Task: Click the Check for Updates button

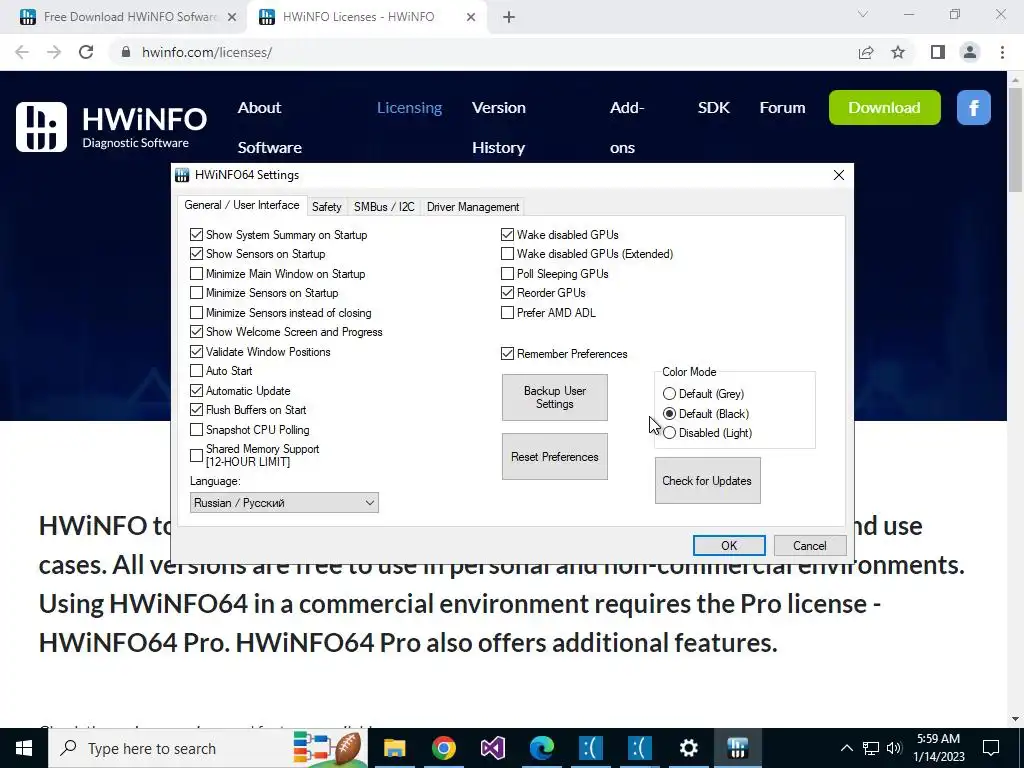Action: (x=707, y=481)
